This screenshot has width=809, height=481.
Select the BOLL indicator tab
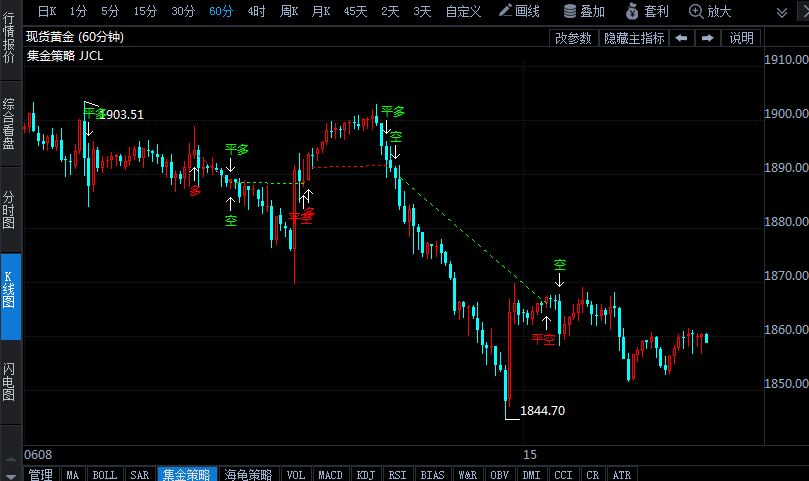point(105,474)
